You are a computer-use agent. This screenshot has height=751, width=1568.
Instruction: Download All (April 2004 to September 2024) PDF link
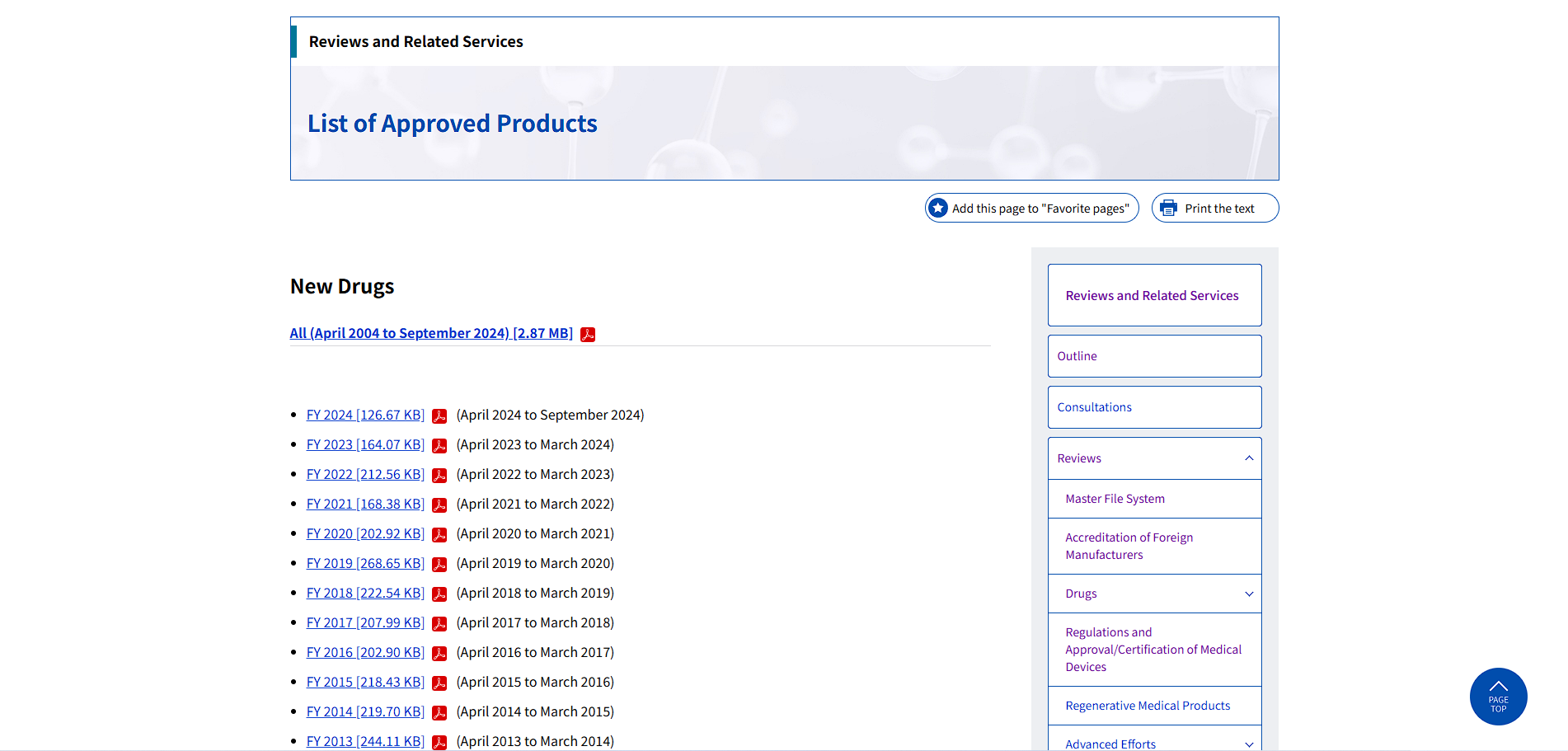[x=430, y=333]
